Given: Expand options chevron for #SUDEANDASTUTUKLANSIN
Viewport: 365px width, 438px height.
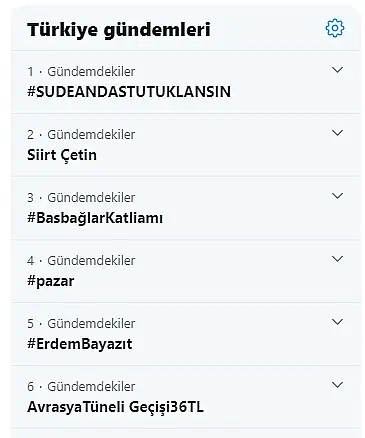Looking at the screenshot, I should [338, 70].
